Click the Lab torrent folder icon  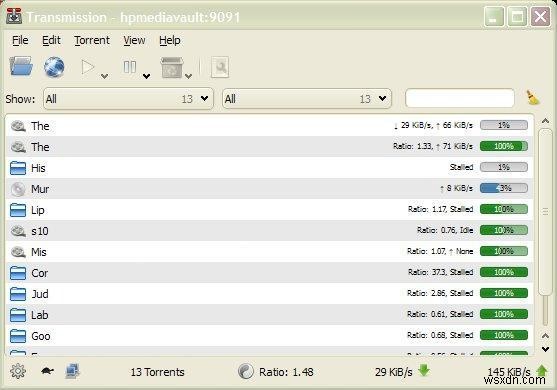click(x=18, y=315)
